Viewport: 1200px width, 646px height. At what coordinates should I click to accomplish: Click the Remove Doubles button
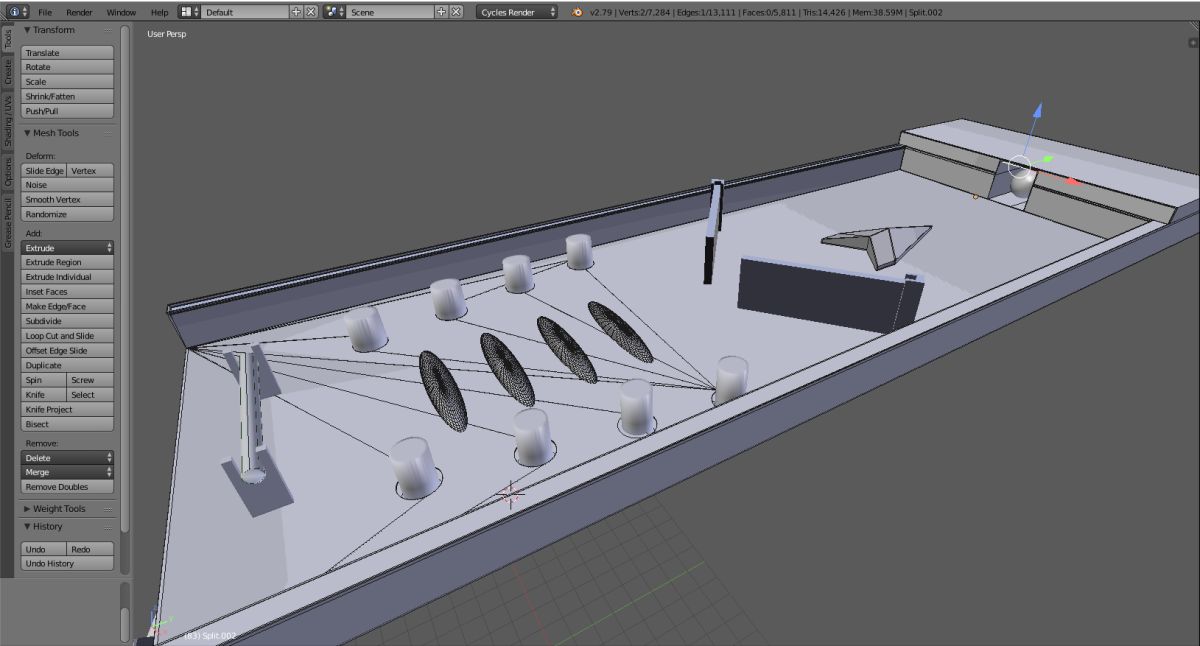pyautogui.click(x=68, y=487)
